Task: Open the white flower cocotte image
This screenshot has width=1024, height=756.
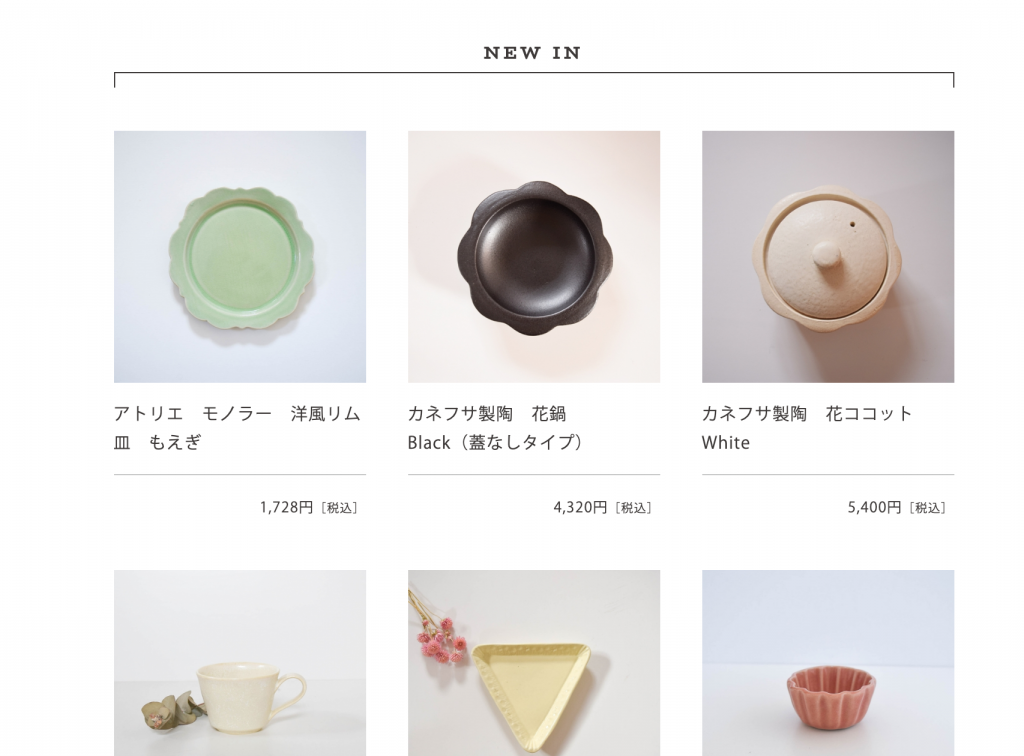Action: coord(828,257)
